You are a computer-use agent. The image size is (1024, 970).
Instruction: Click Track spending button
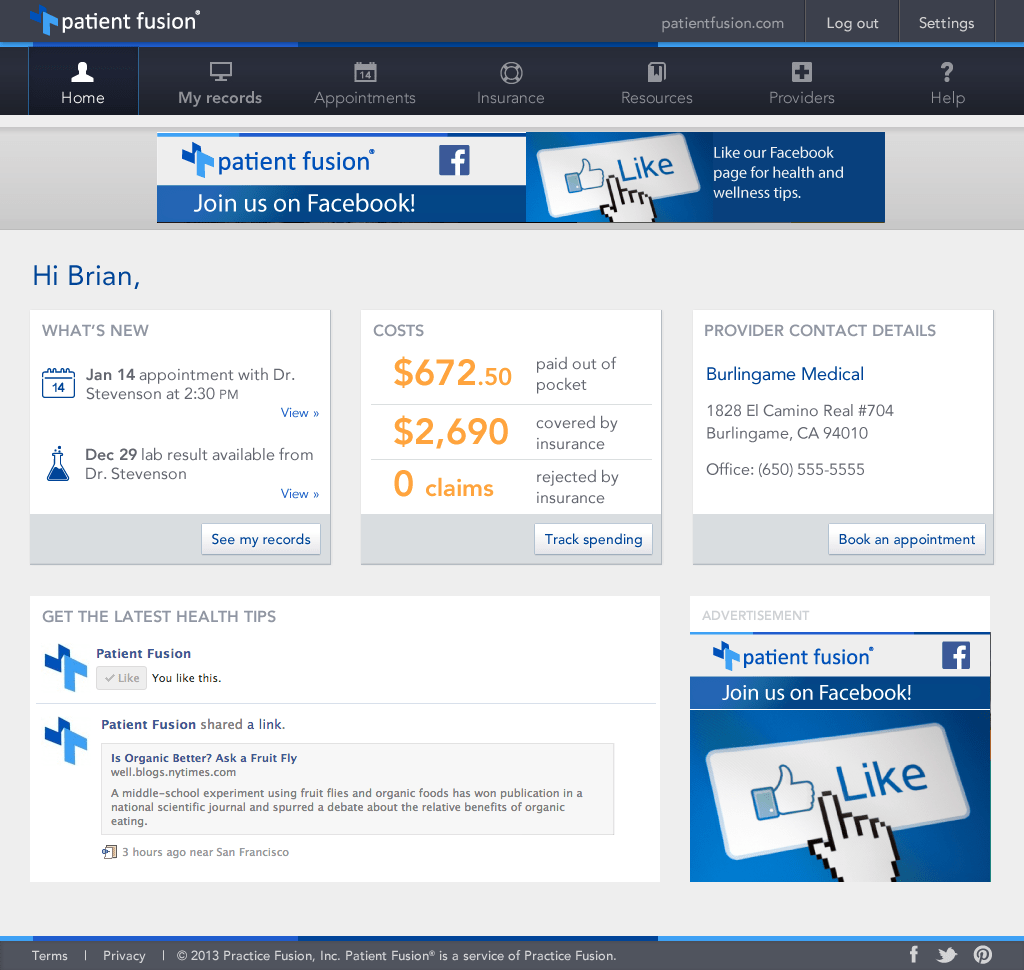tap(593, 539)
